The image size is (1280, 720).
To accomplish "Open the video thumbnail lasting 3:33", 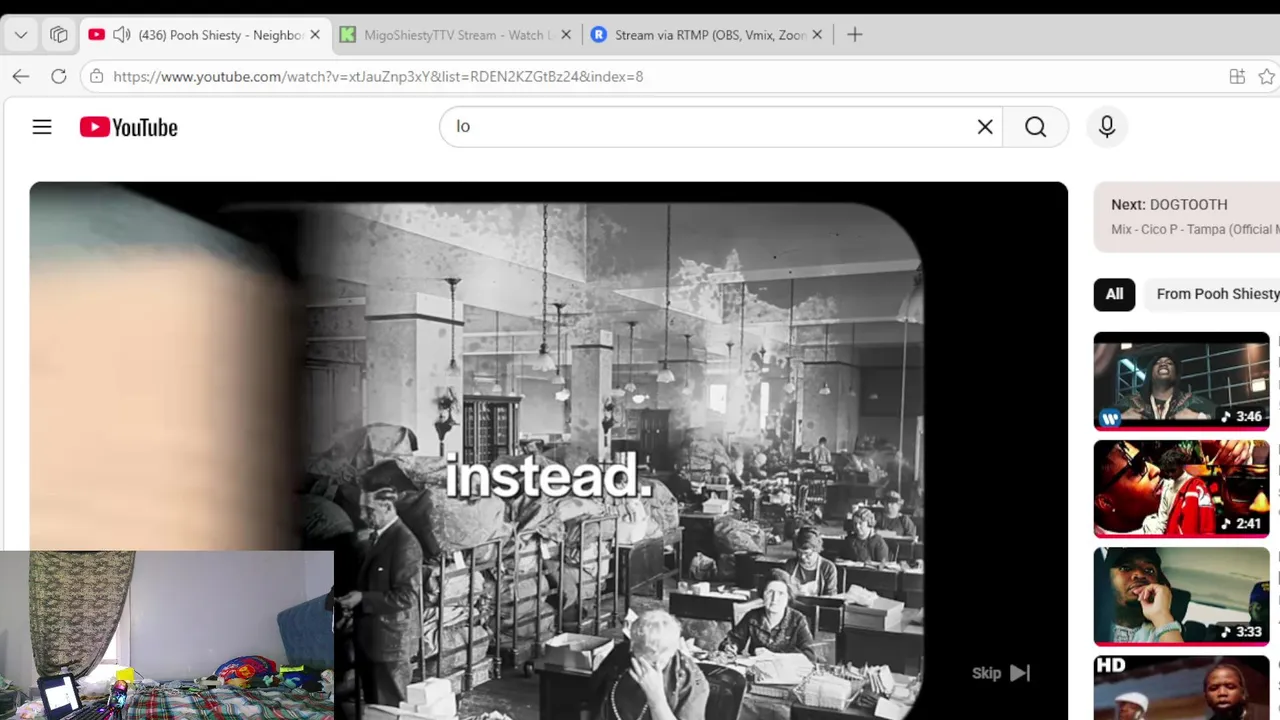I will (1181, 597).
